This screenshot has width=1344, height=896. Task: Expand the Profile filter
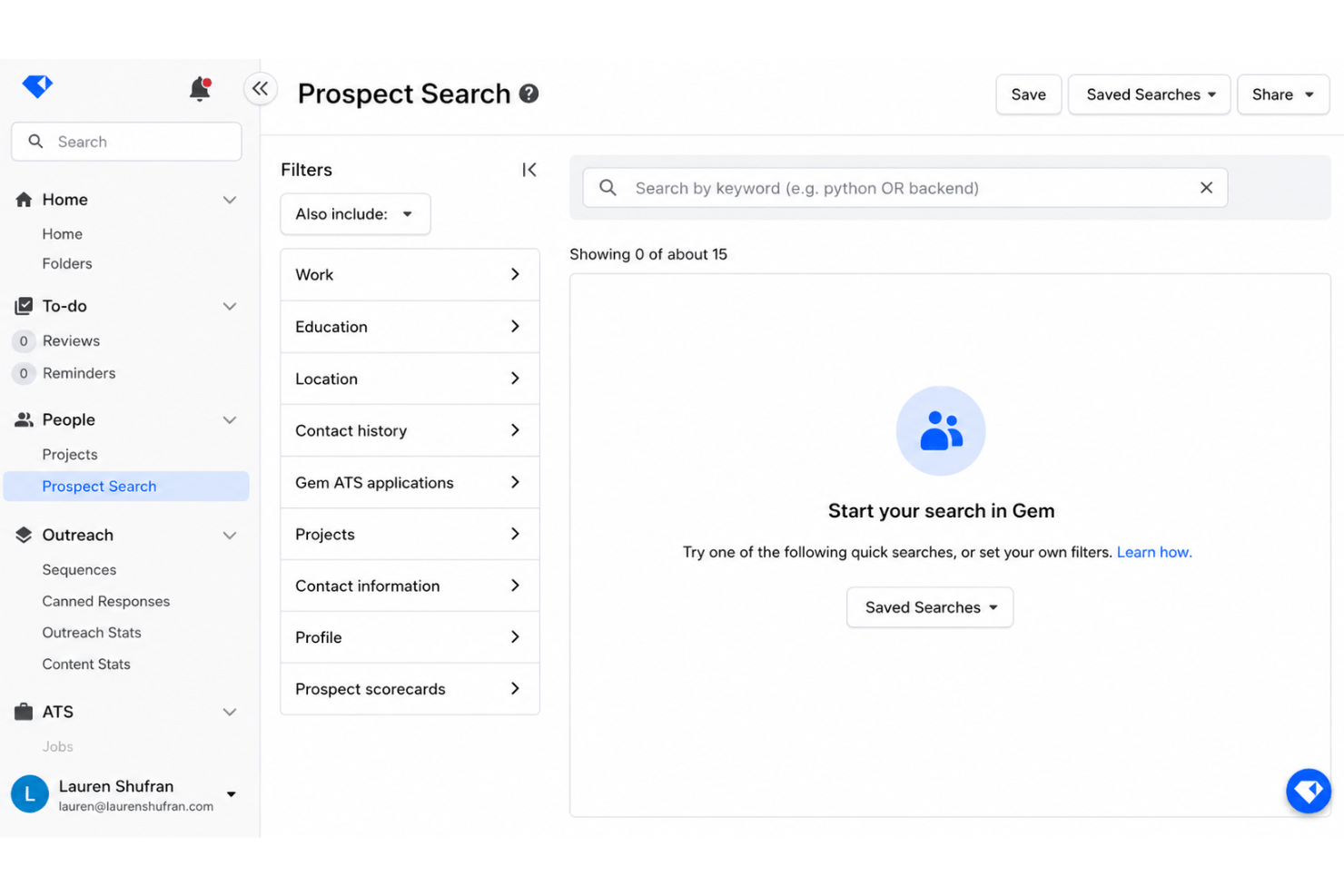coord(410,637)
